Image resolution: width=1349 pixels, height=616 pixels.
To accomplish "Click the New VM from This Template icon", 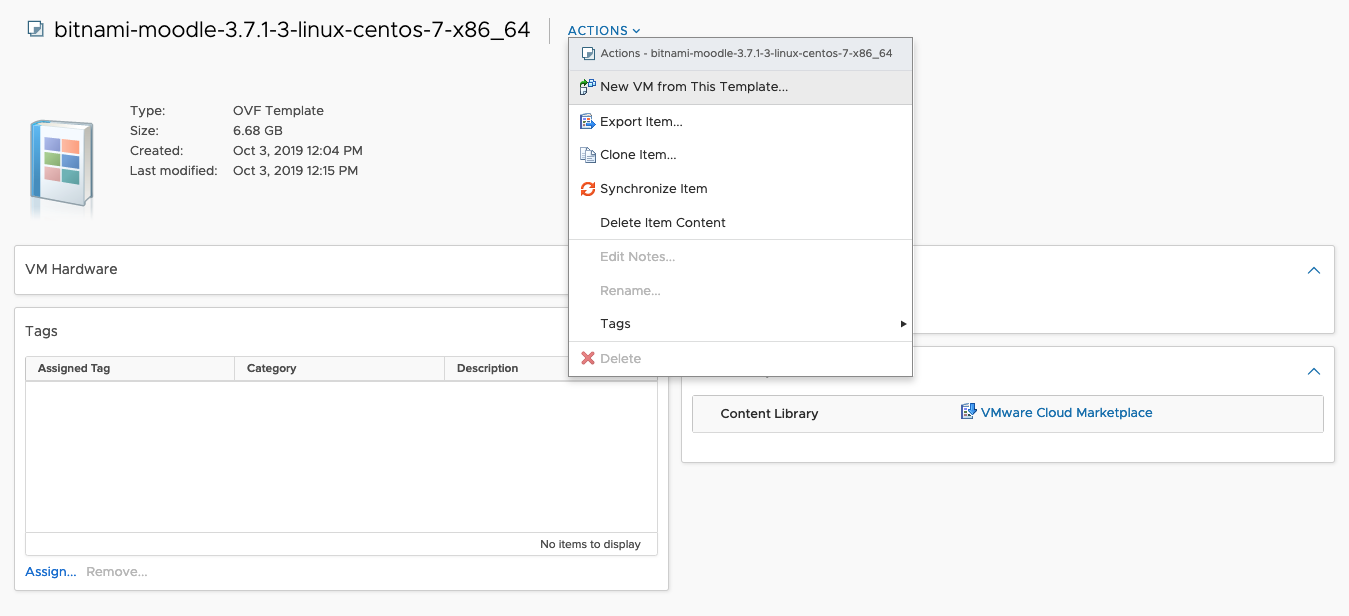I will [588, 87].
